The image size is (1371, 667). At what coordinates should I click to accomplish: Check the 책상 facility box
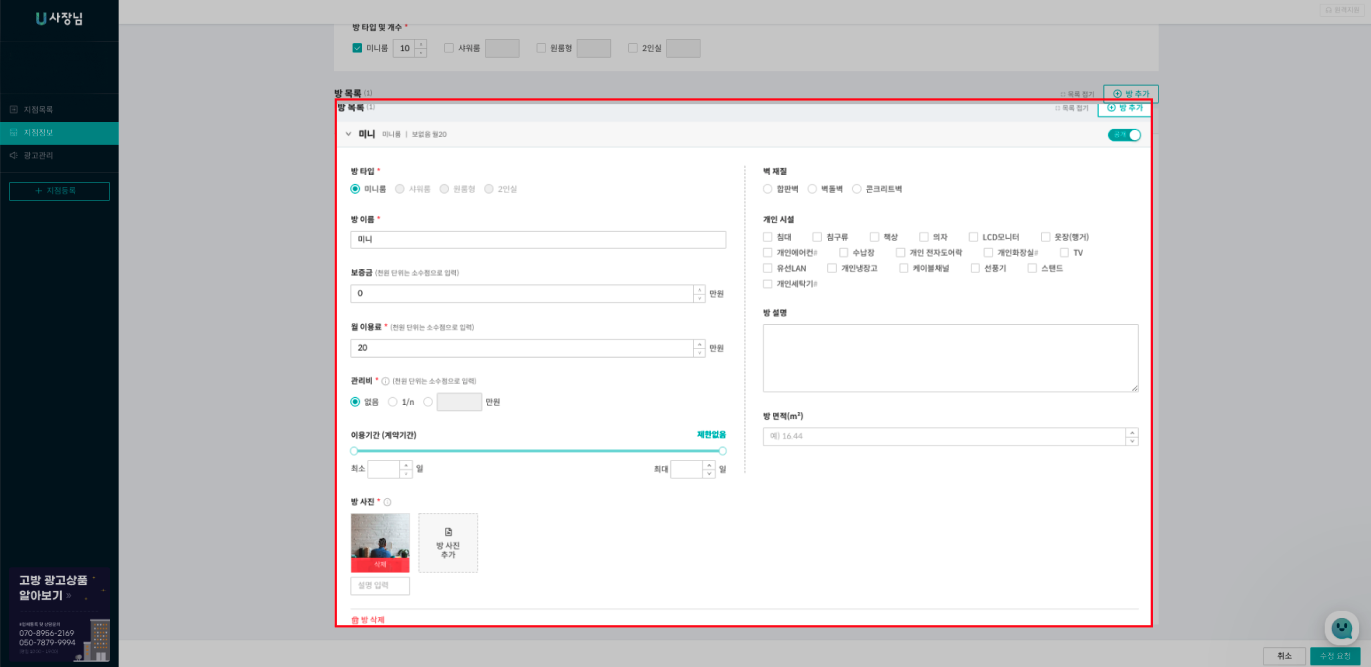[x=875, y=237]
